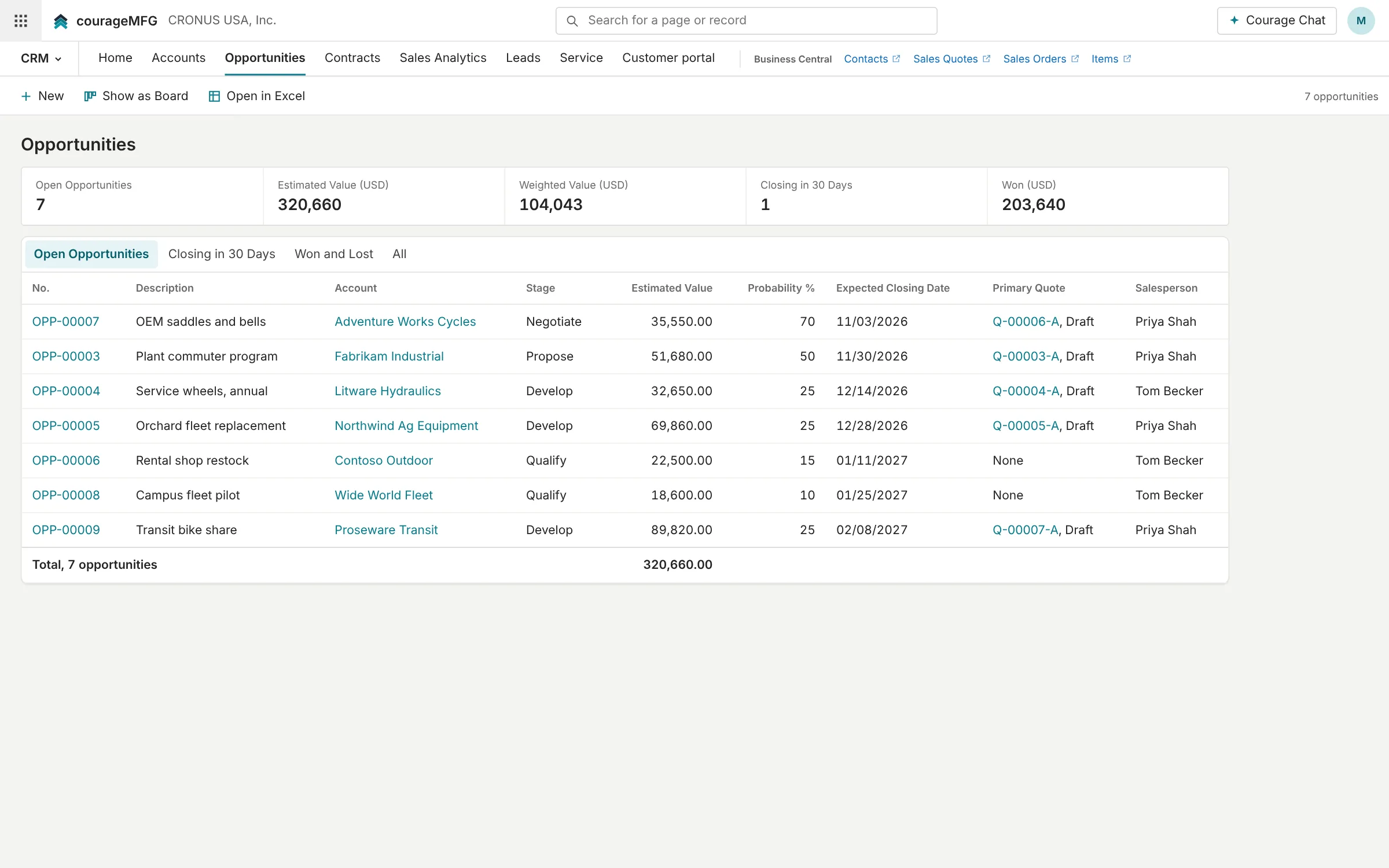Viewport: 1389px width, 868px height.
Task: Open opportunity OPP-00008
Action: pyautogui.click(x=66, y=495)
